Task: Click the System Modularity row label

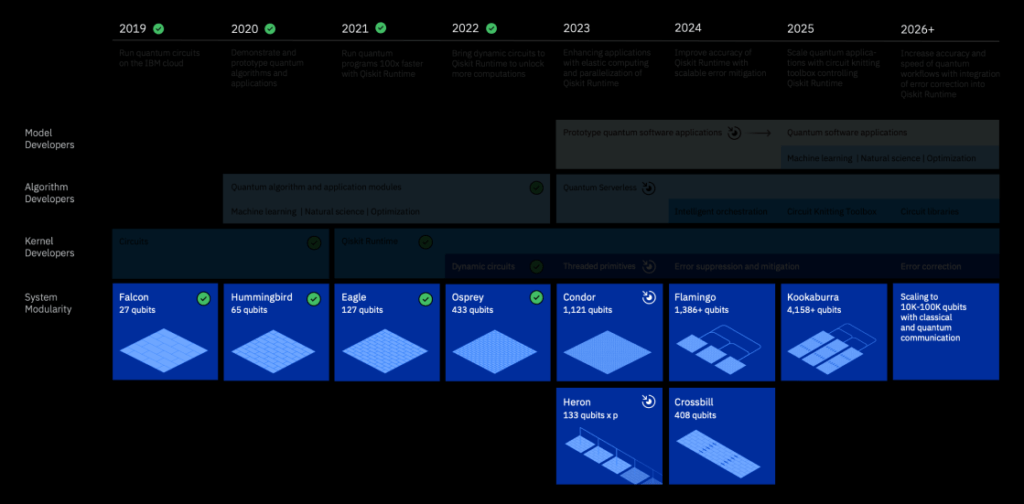Action: click(x=50, y=303)
